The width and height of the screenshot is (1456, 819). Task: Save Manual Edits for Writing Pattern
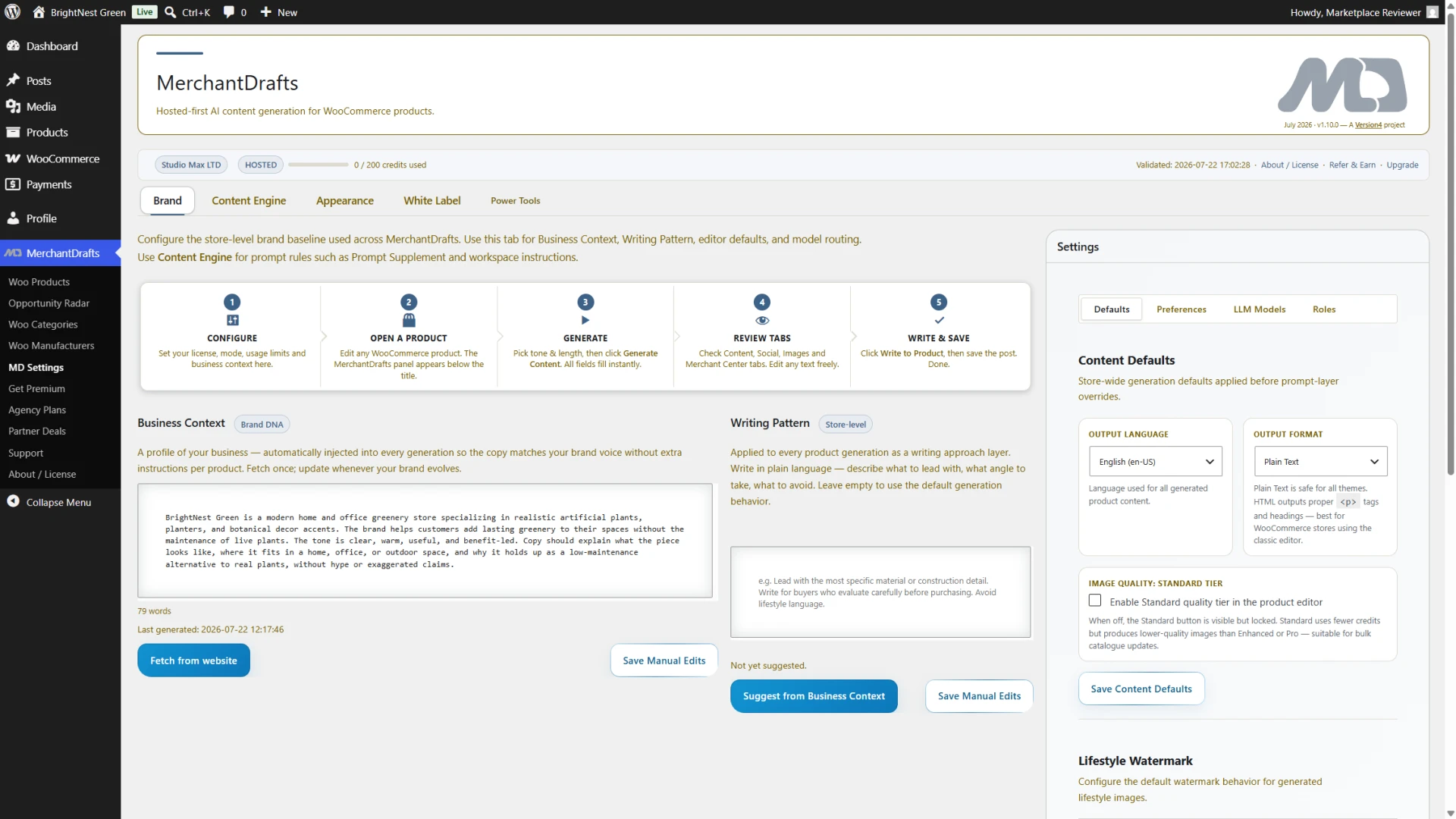point(979,696)
